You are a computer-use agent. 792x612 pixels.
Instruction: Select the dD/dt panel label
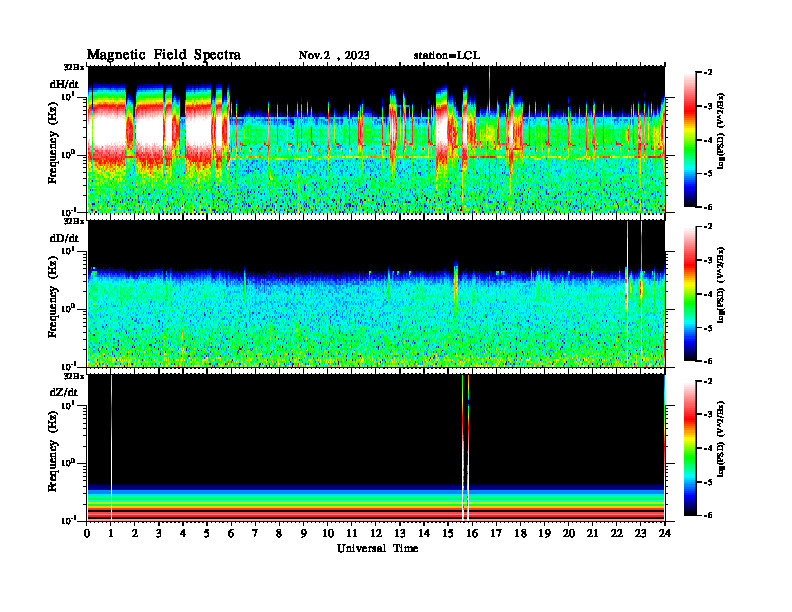click(64, 238)
